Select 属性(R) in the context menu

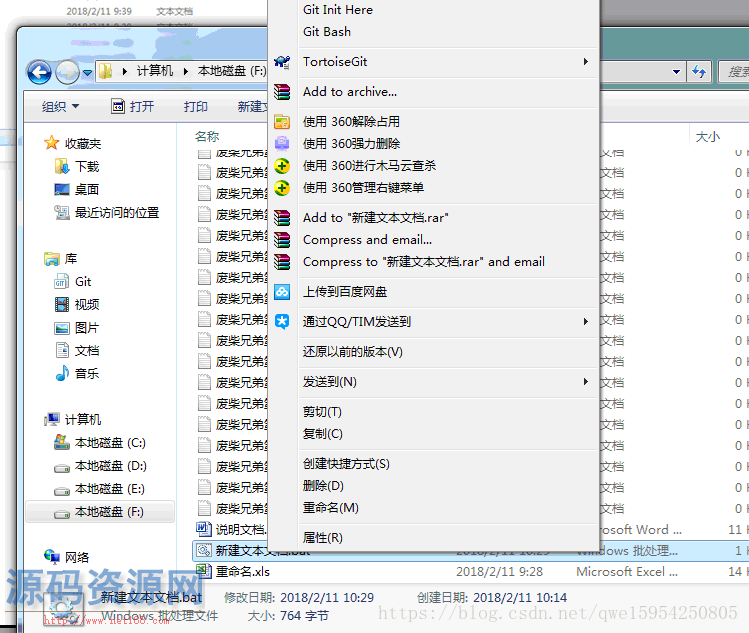coord(322,537)
